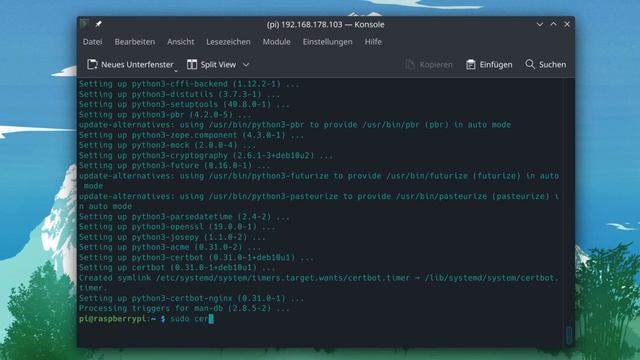Viewport: 640px width, 360px height.
Task: Click the window title '(pi) 192.168.178.103 — Konsole'
Action: [325, 24]
